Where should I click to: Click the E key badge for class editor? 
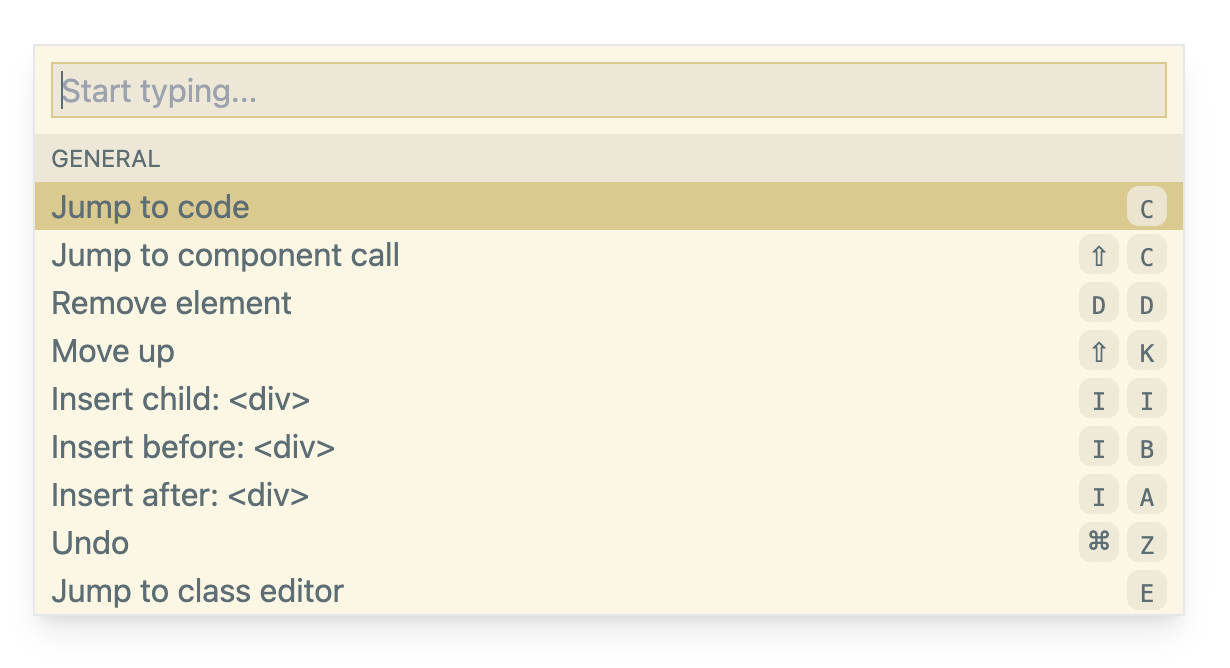(x=1147, y=592)
